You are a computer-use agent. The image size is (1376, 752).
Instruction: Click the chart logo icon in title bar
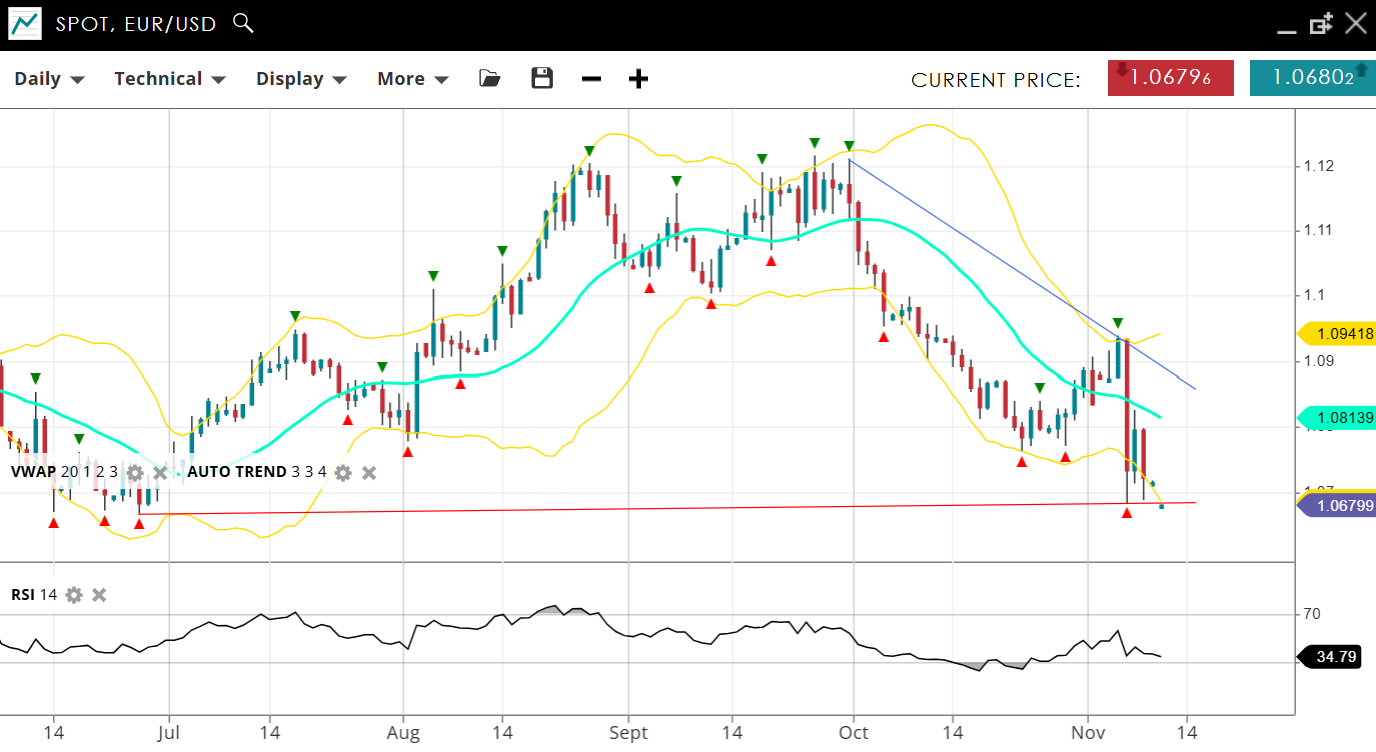[25, 23]
